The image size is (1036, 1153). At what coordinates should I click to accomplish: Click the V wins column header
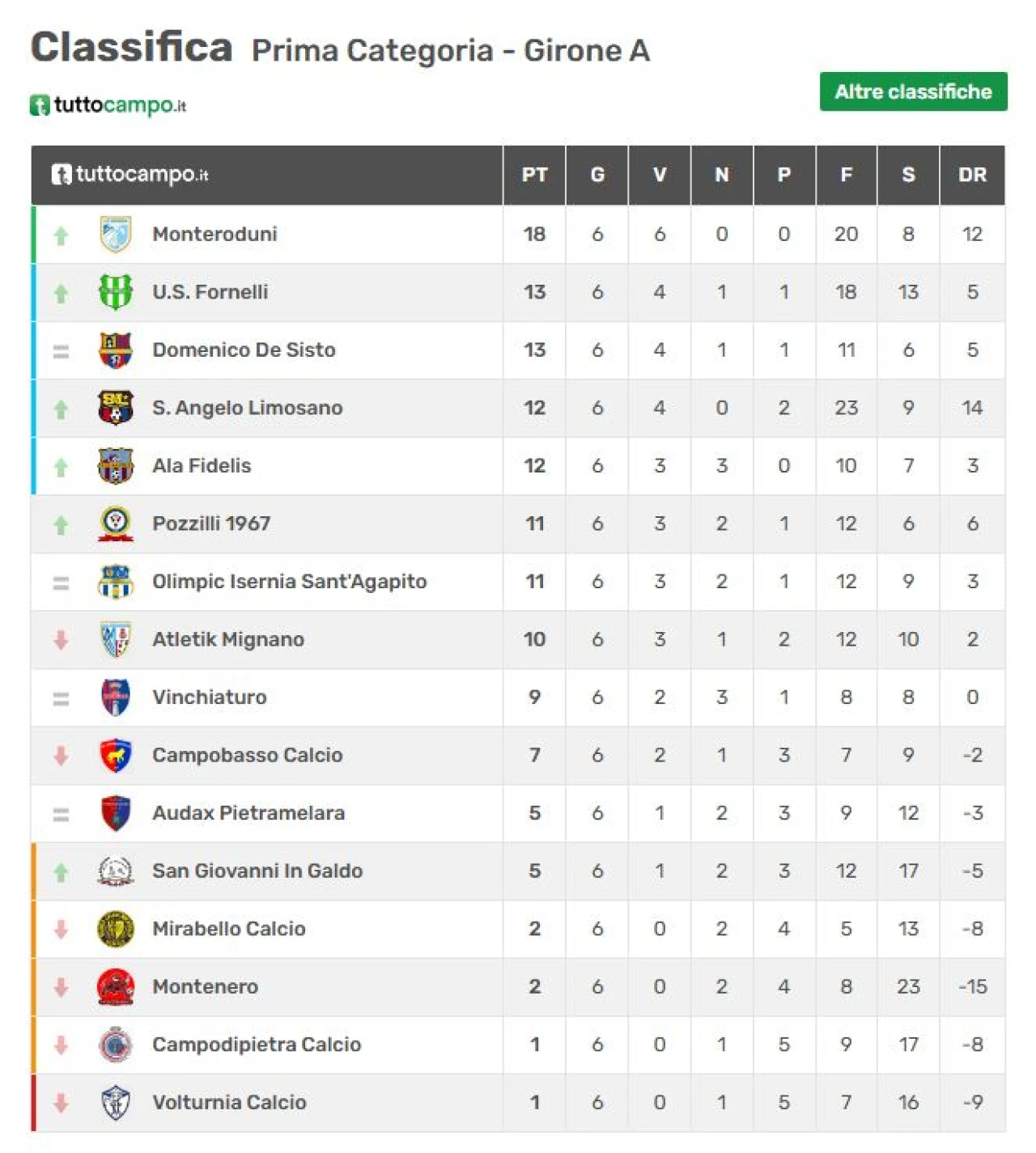pyautogui.click(x=660, y=175)
